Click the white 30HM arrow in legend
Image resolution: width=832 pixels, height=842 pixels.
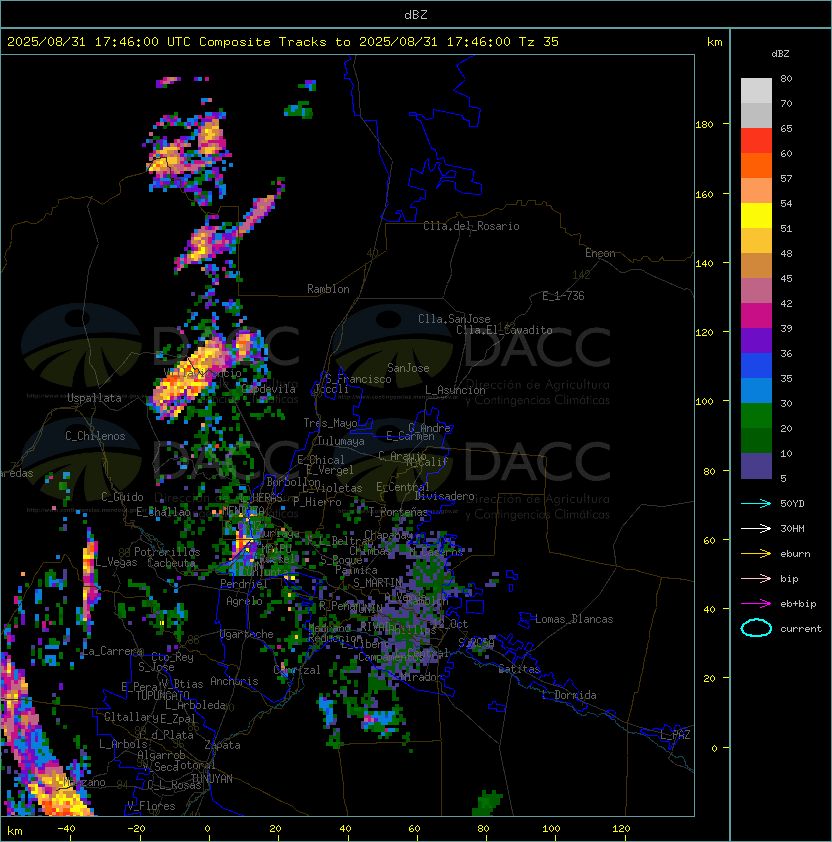(756, 528)
